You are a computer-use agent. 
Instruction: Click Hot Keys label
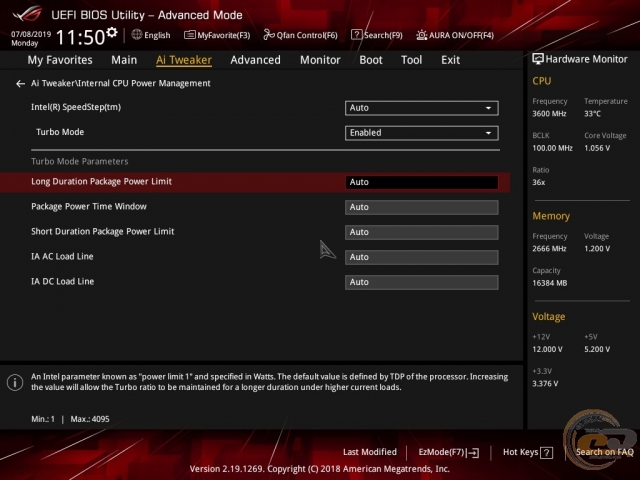pyautogui.click(x=520, y=452)
